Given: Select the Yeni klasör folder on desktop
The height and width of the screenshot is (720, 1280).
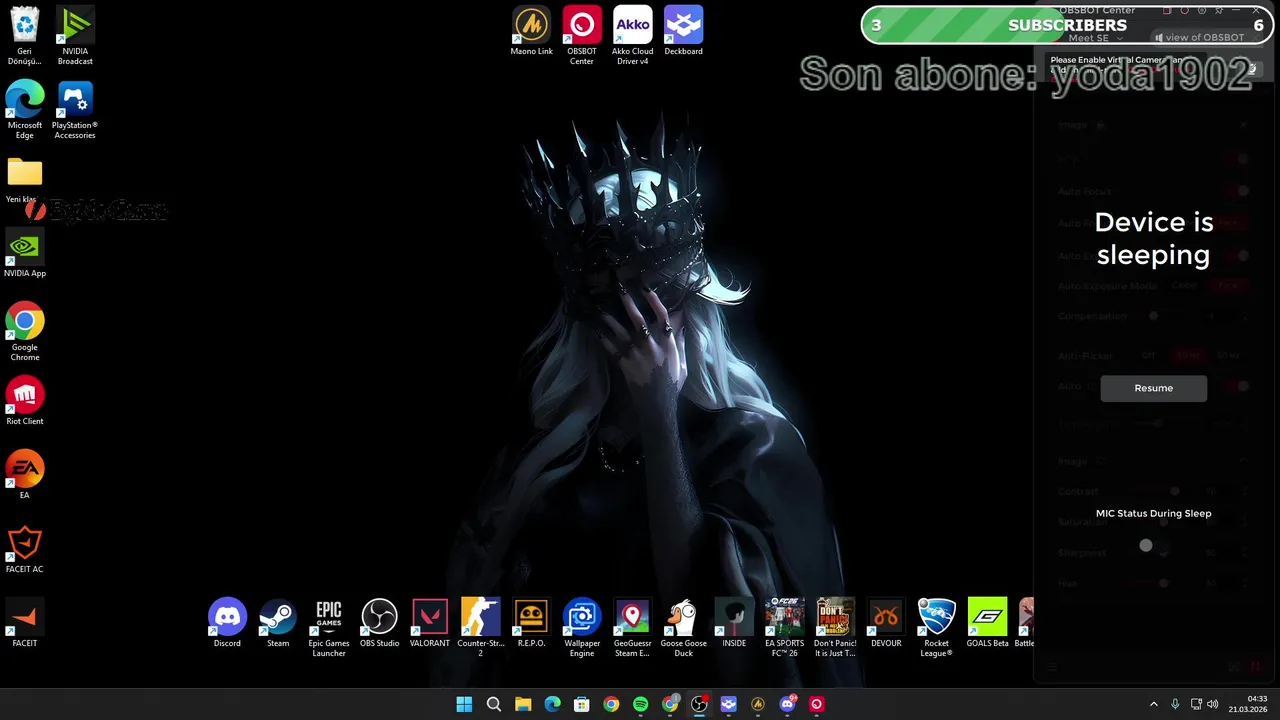Looking at the screenshot, I should click(25, 180).
